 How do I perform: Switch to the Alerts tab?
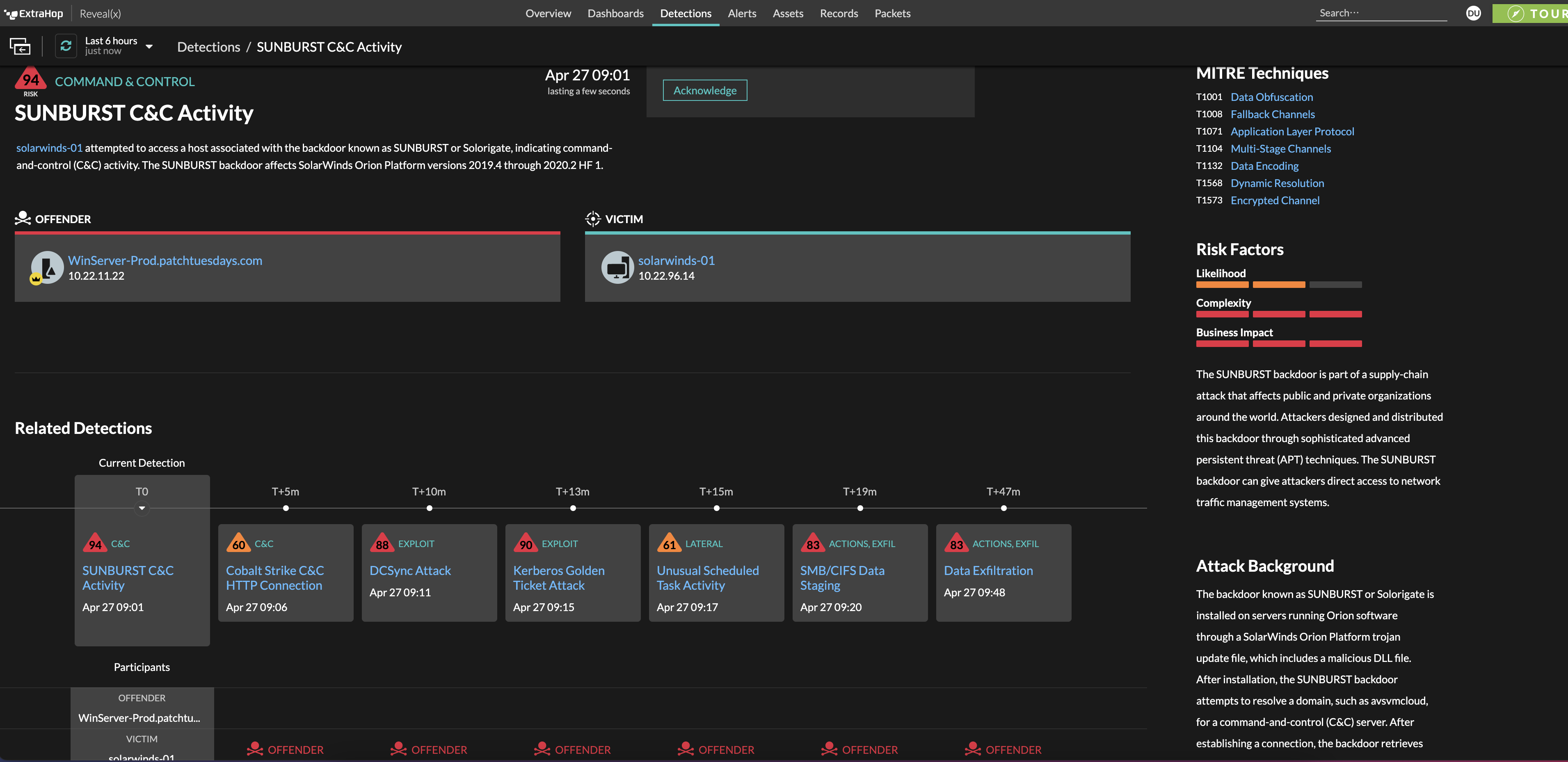point(742,14)
